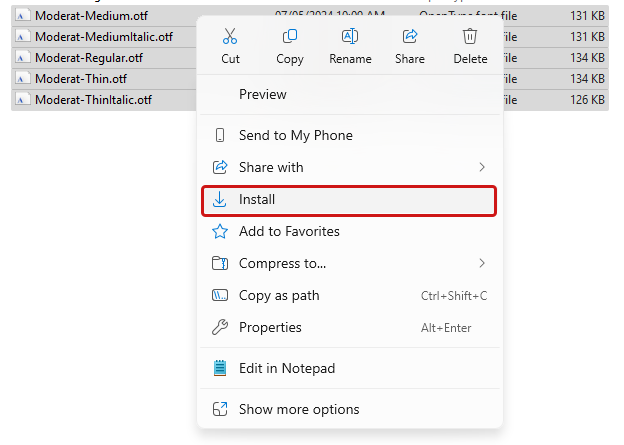624x445 pixels.
Task: Select Edit in Notepad
Action: click(350, 368)
